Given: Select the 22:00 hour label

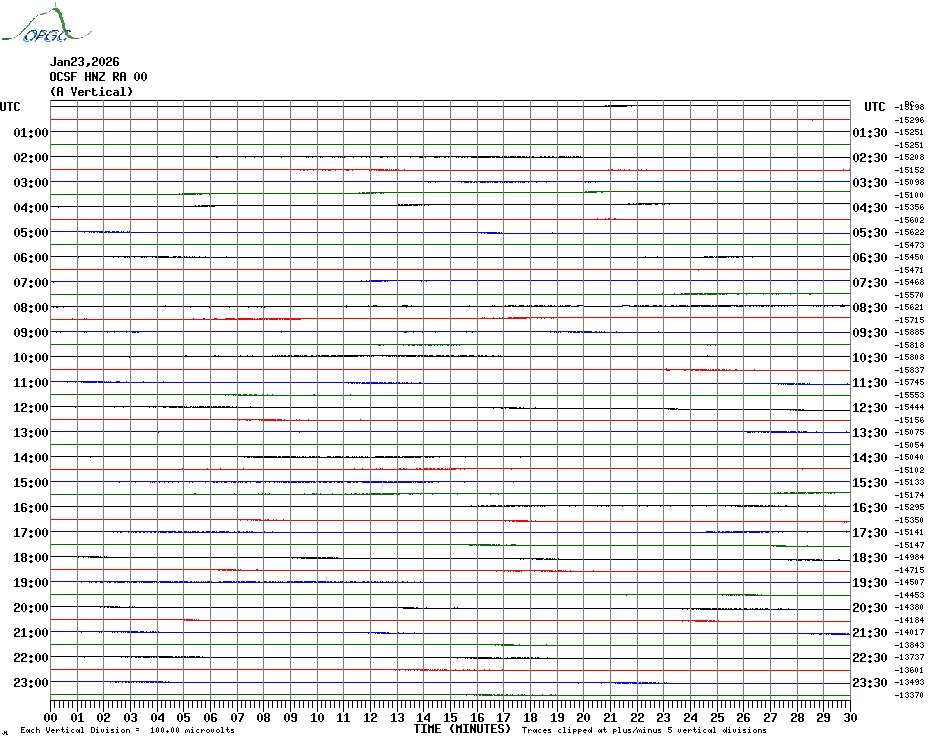Looking at the screenshot, I should coord(31,657).
